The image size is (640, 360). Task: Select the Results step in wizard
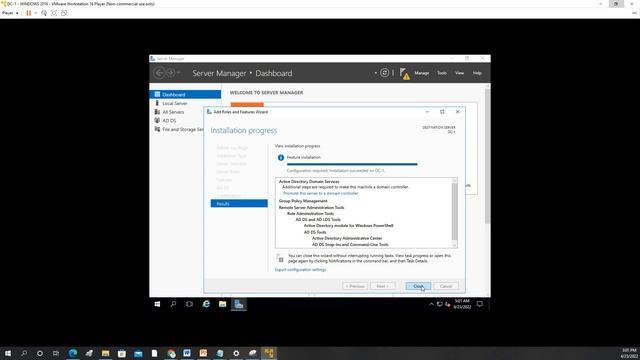click(x=239, y=203)
